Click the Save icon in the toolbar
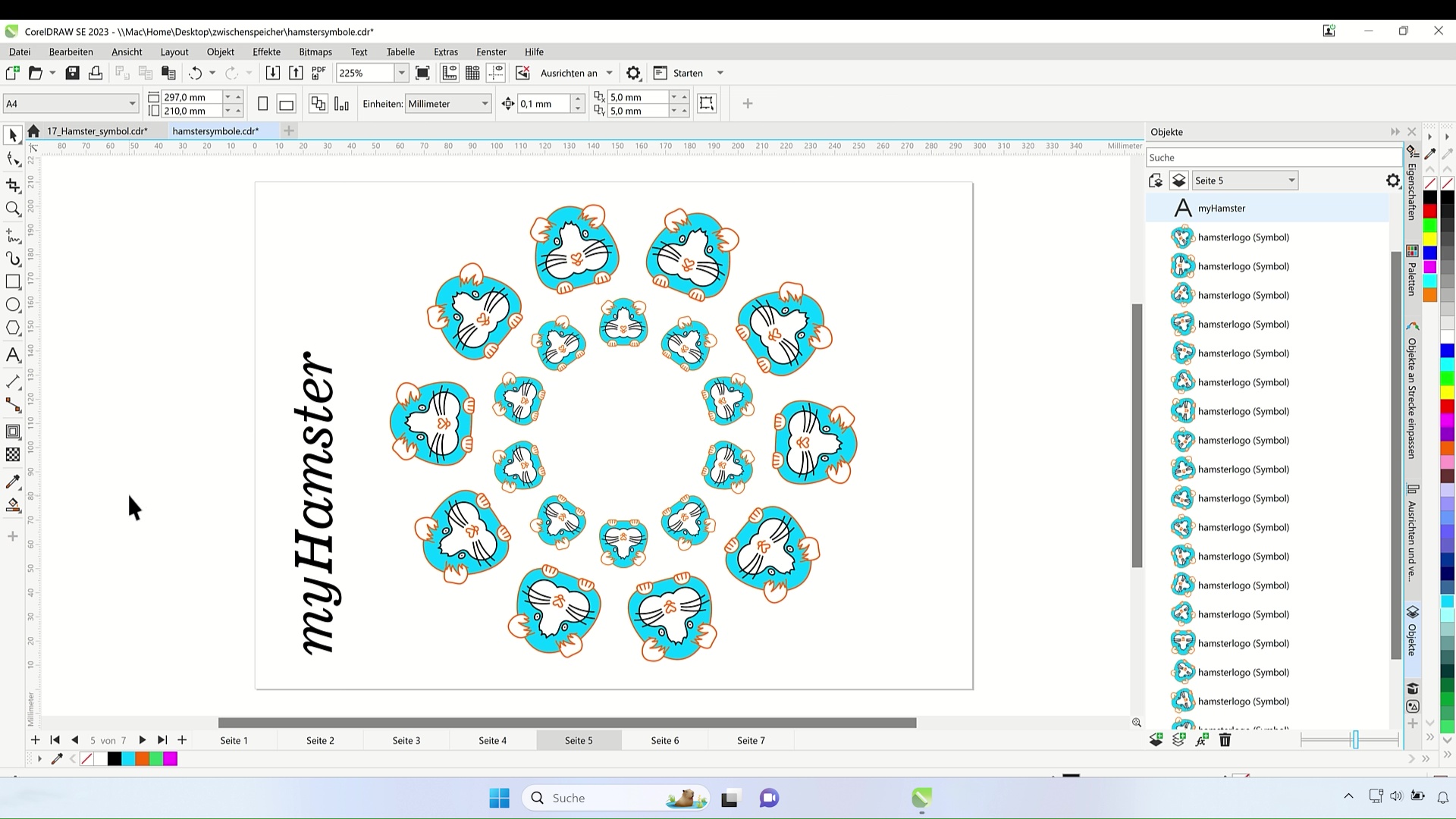The image size is (1456, 819). click(x=72, y=73)
